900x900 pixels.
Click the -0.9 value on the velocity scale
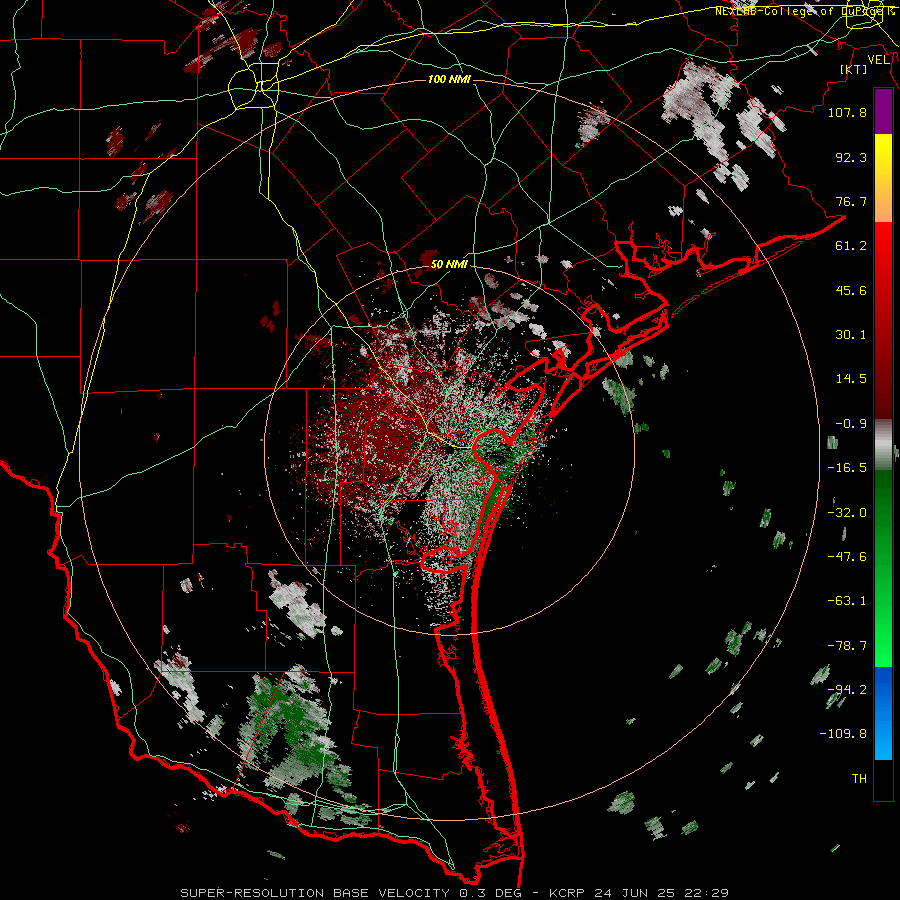851,424
